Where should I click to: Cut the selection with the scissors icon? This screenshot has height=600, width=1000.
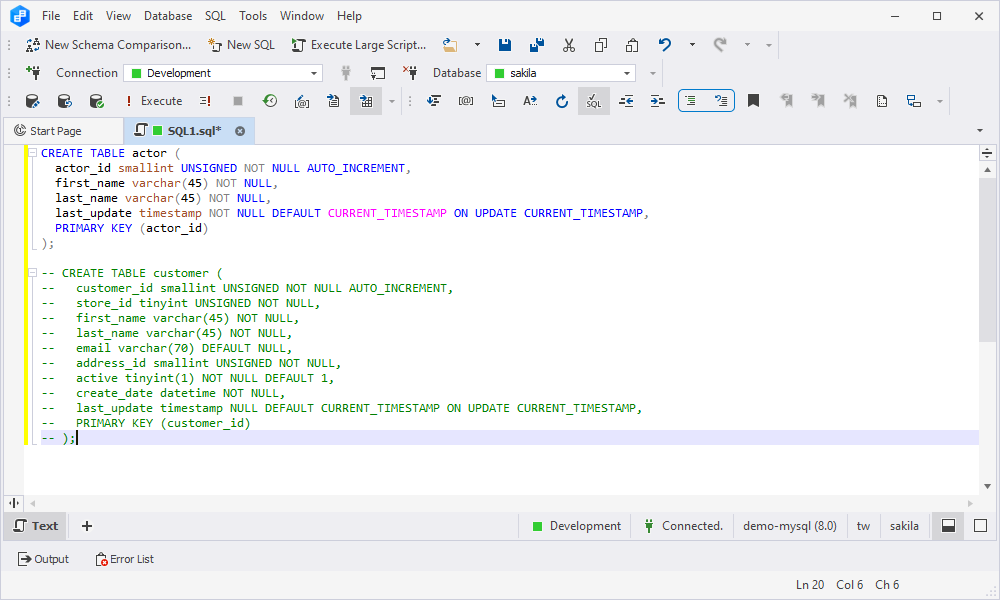(568, 45)
